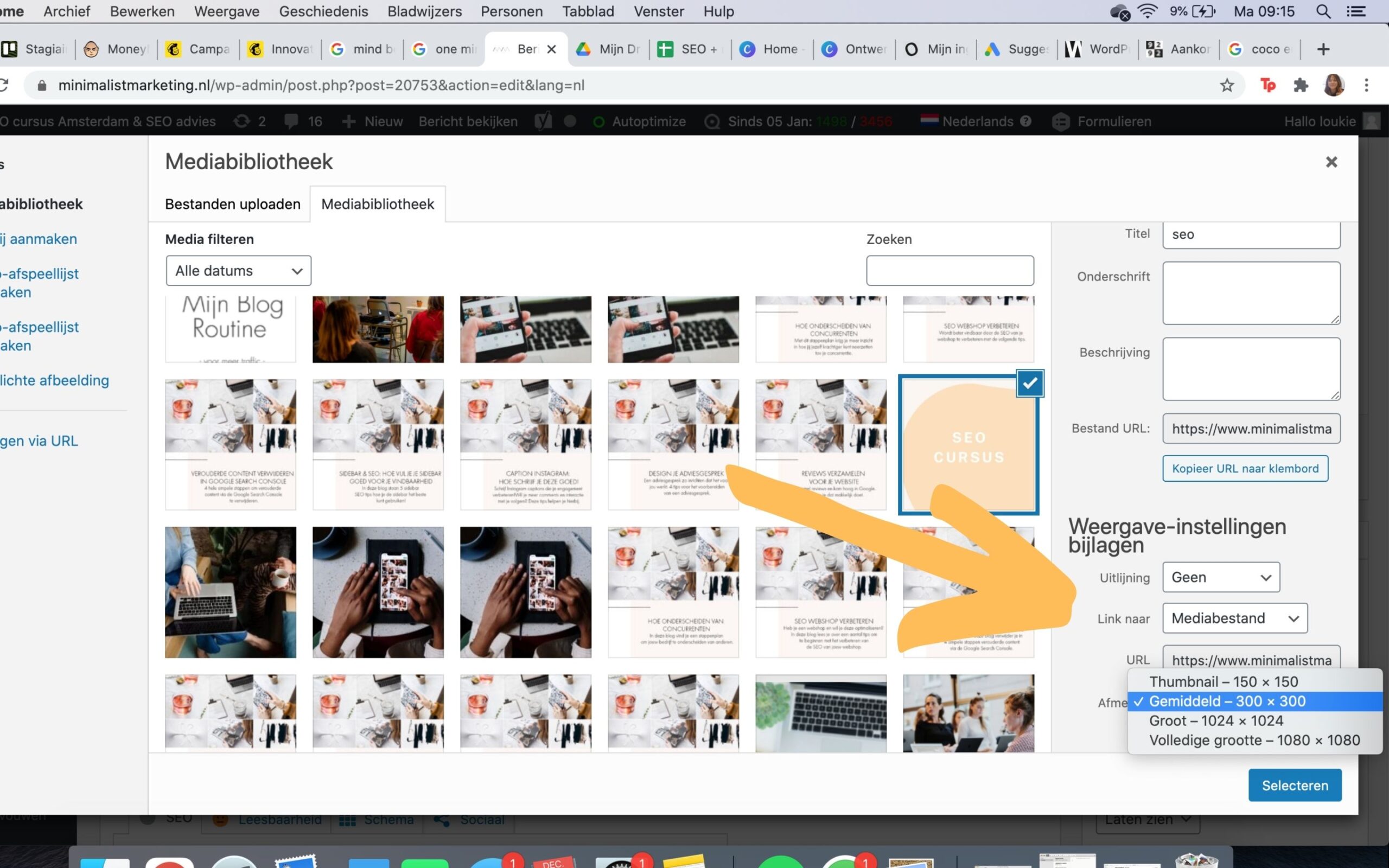Open the Venster menu
Screen dimensions: 1389x868
pos(659,11)
